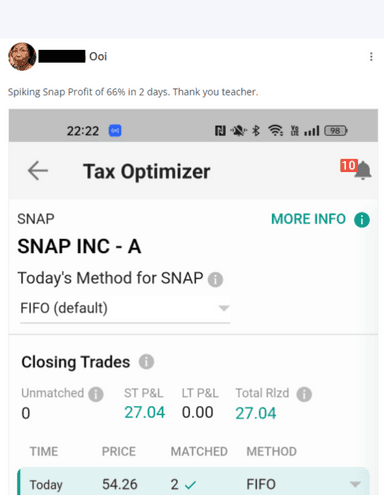Viewport: 384px width, 495px height.
Task: Open the FIFO (default) method dropdown
Action: click(125, 308)
